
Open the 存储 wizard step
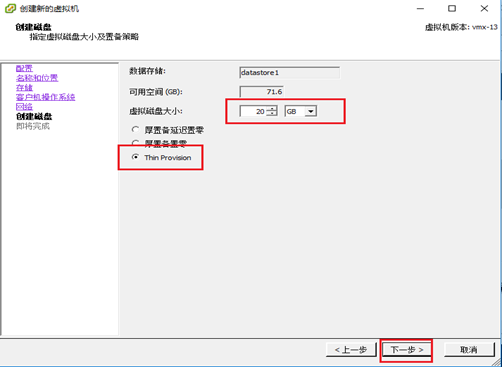24,88
